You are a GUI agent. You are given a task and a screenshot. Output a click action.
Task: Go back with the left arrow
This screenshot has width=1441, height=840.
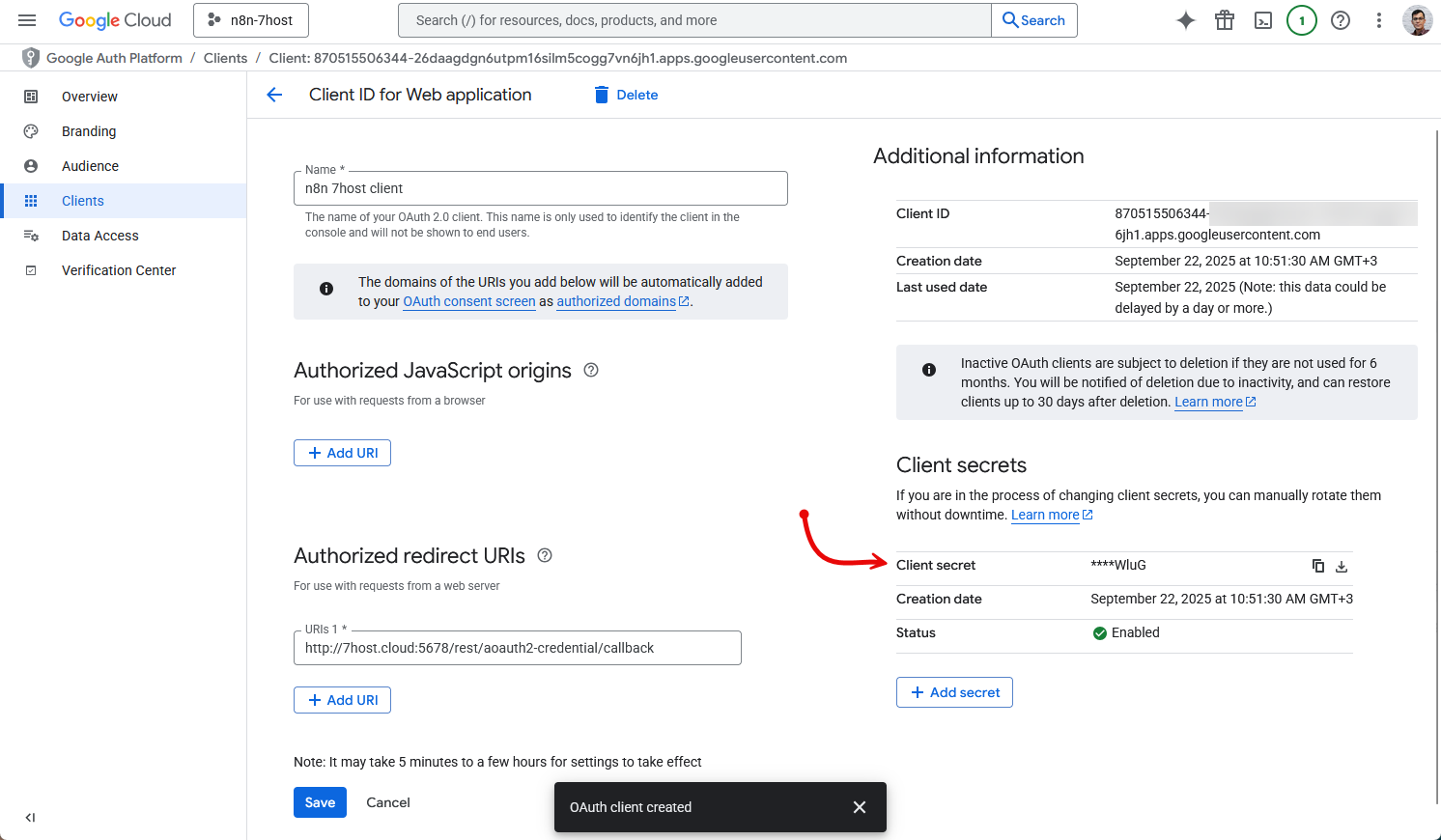click(x=274, y=95)
